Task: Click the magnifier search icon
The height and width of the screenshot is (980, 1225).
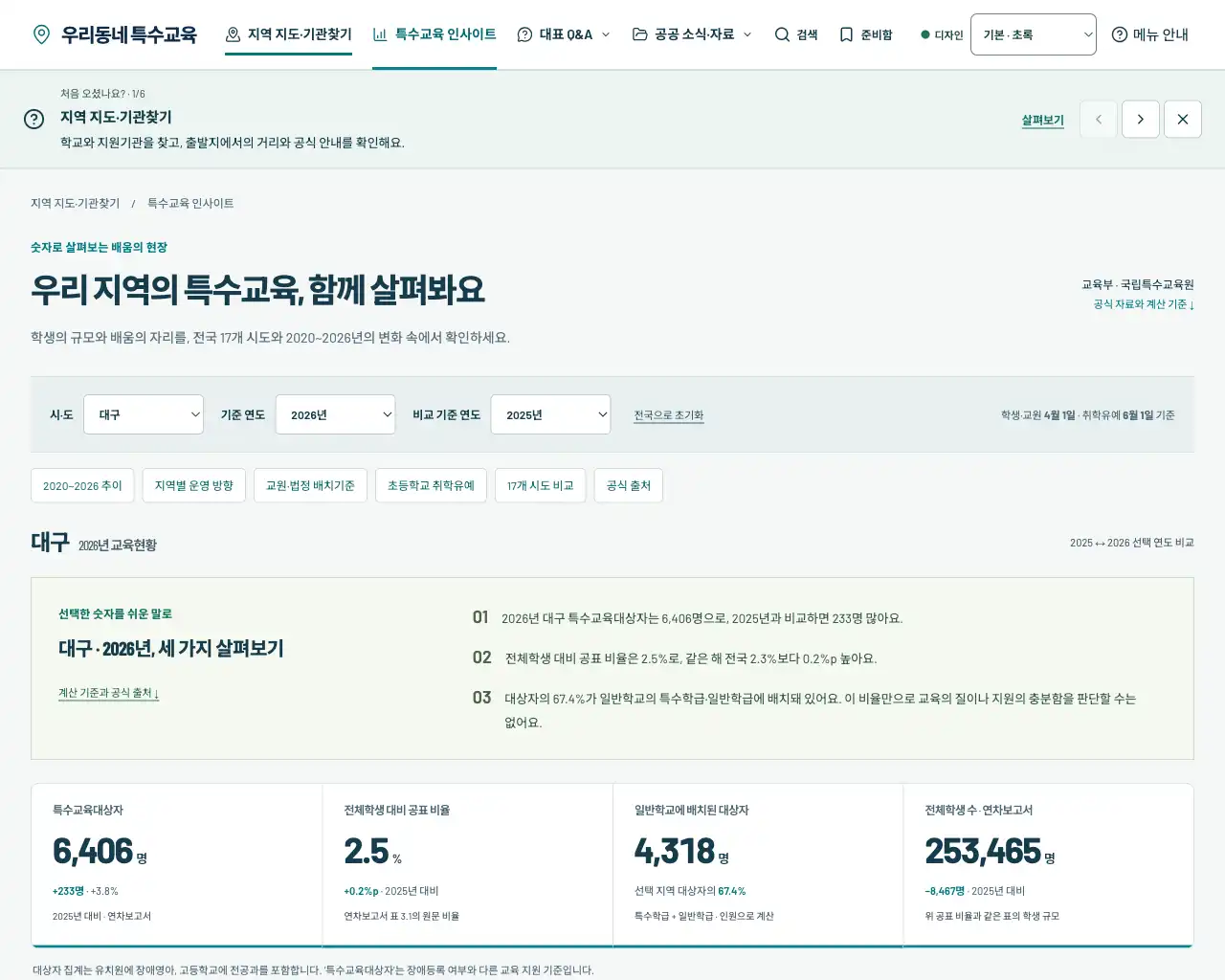Action: pos(782,34)
